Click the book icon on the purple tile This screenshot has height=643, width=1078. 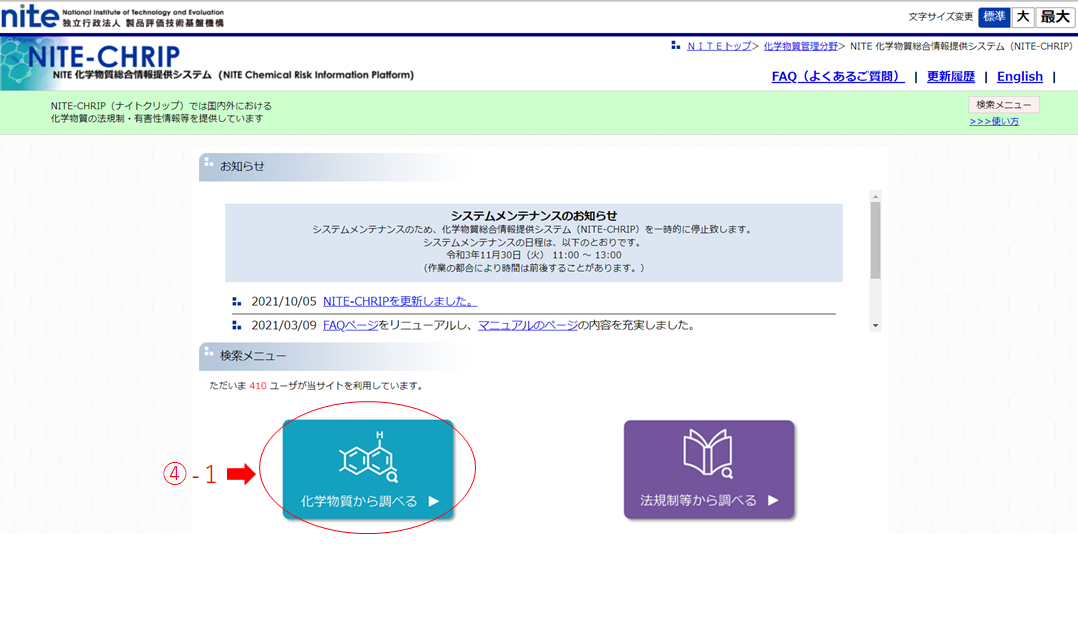[x=708, y=453]
